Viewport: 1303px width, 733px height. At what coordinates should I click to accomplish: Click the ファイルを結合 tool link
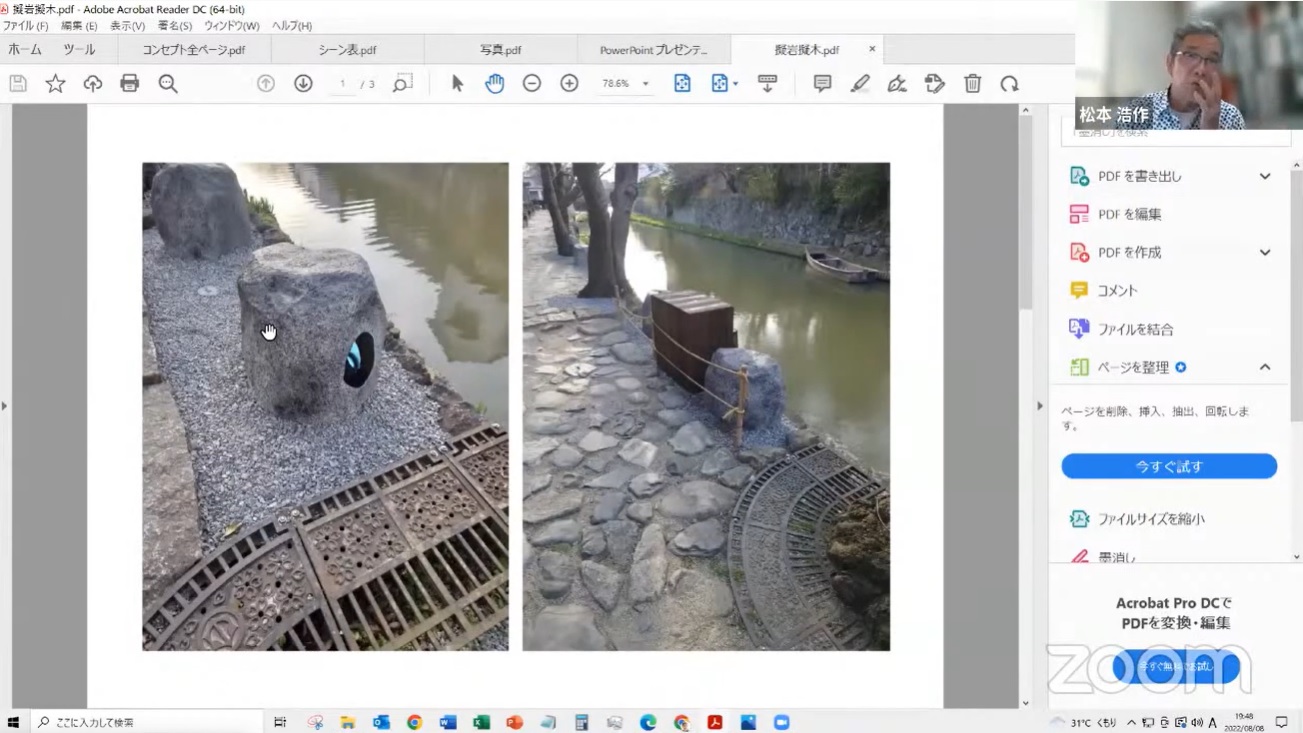[1135, 329]
